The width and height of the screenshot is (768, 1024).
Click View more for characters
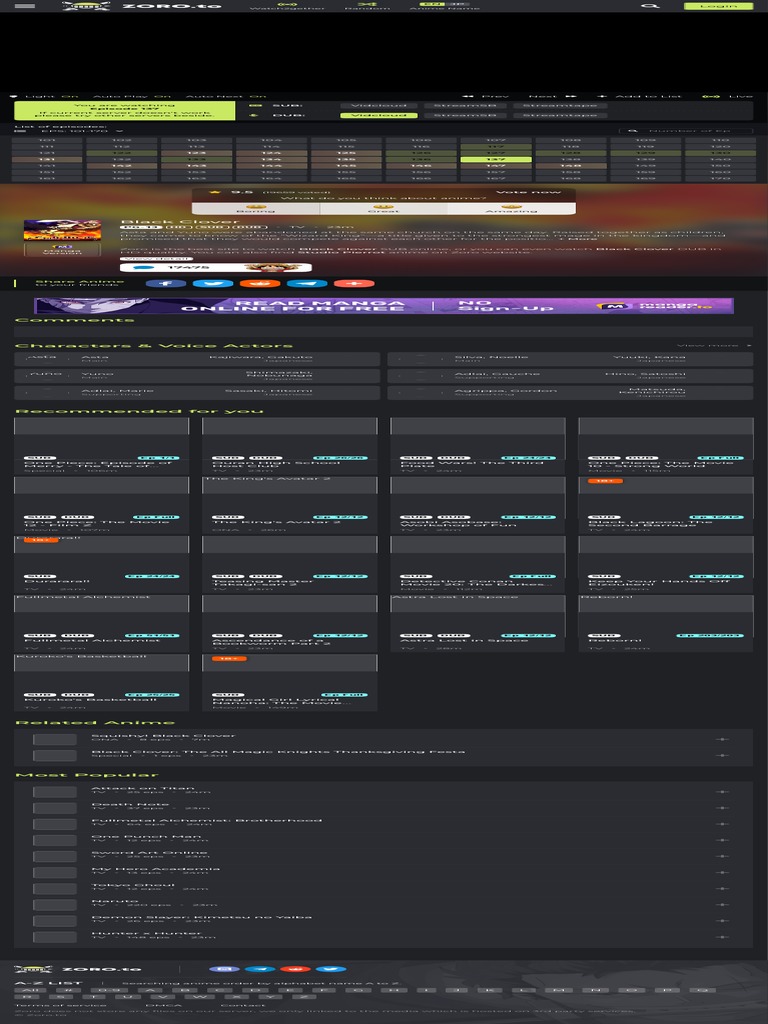point(714,345)
